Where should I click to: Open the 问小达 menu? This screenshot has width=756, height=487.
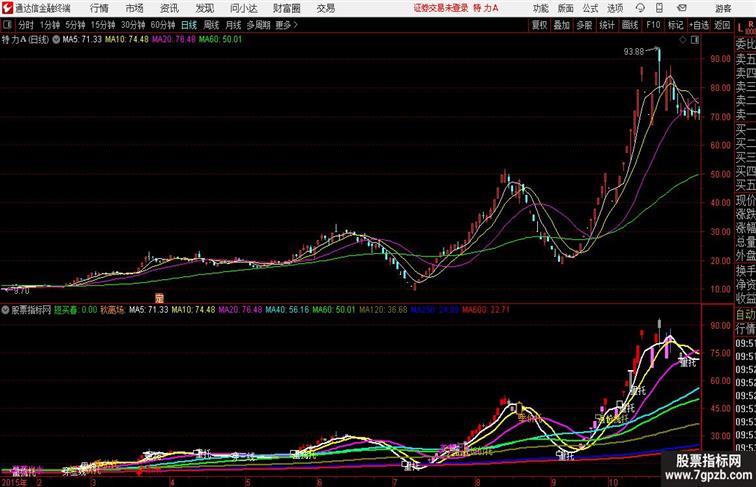243,8
